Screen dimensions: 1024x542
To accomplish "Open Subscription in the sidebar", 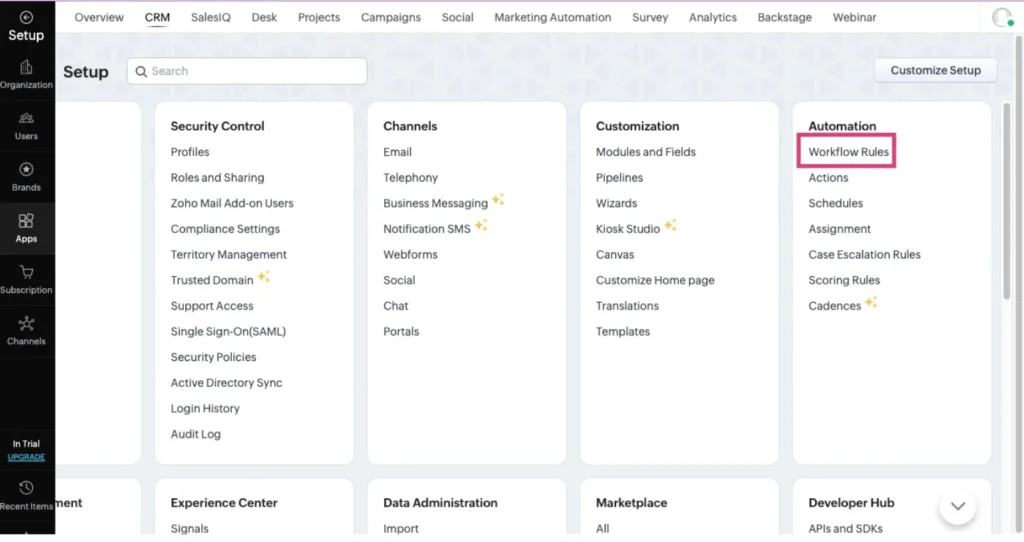I will 26,279.
